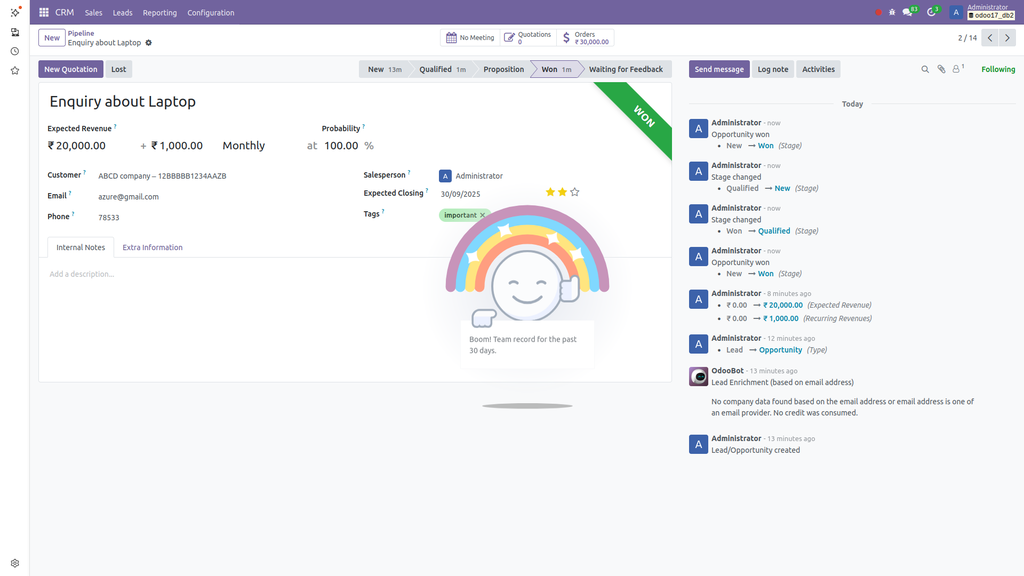
Task: Open the favorites star in the sidebar
Action: click(14, 70)
